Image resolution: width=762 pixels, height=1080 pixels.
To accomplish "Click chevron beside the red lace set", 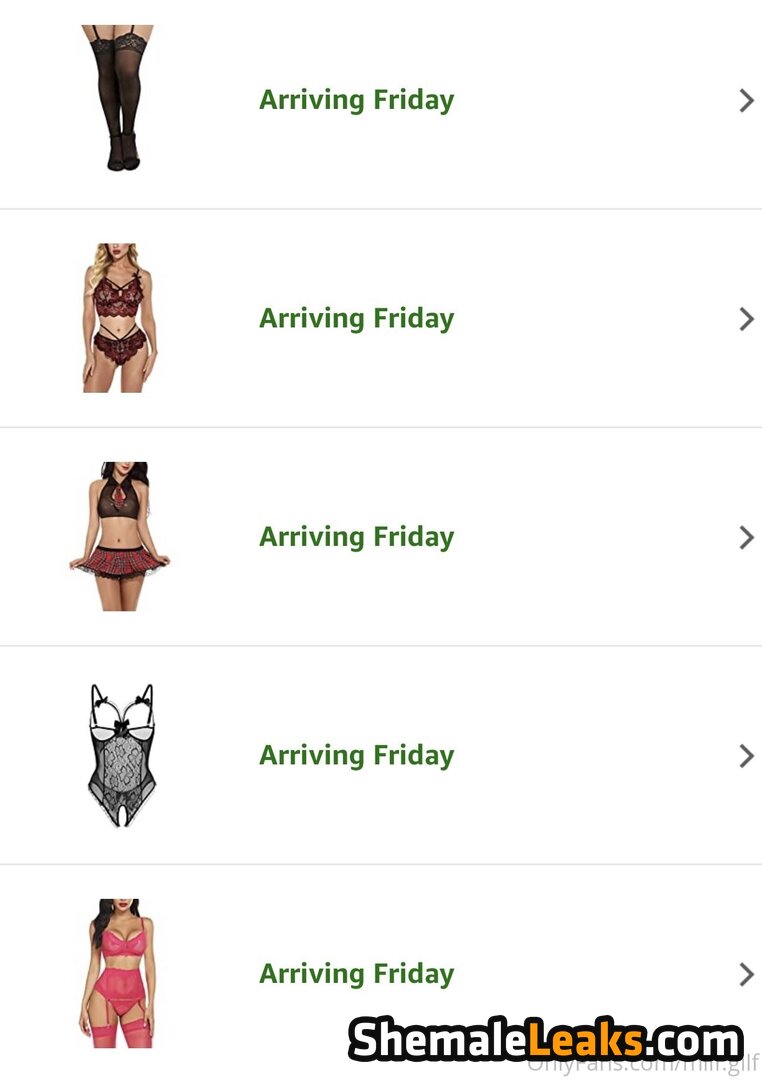I will (746, 319).
